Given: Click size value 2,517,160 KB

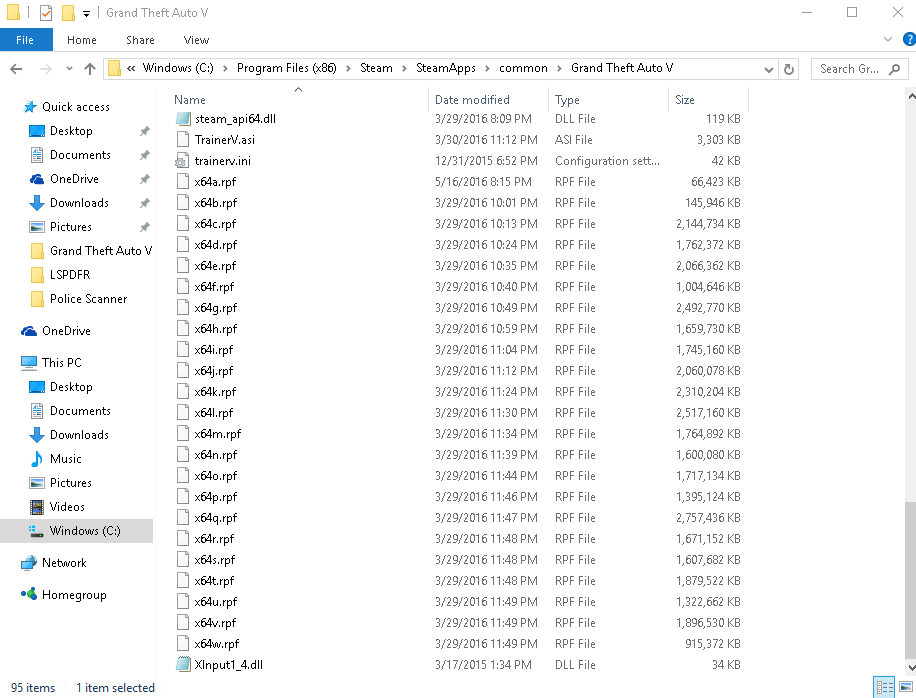Looking at the screenshot, I should tap(708, 412).
